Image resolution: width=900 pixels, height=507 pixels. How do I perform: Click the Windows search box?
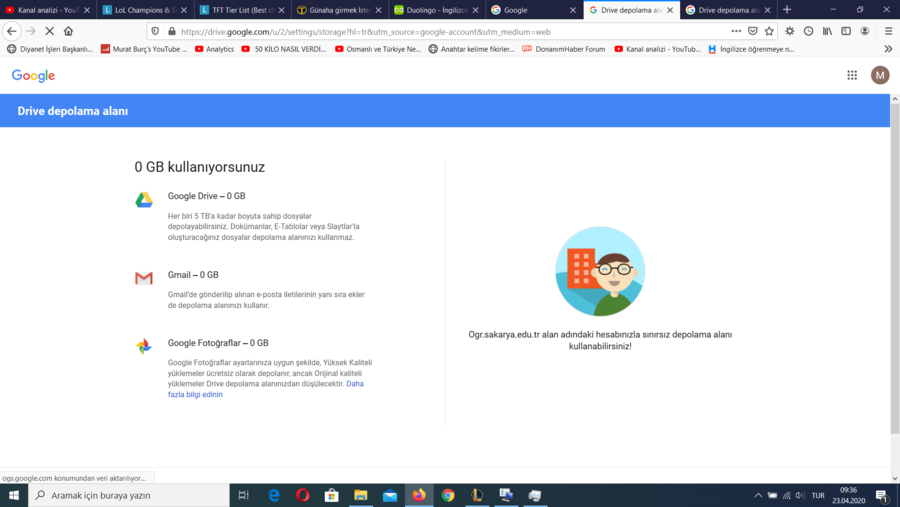click(129, 495)
